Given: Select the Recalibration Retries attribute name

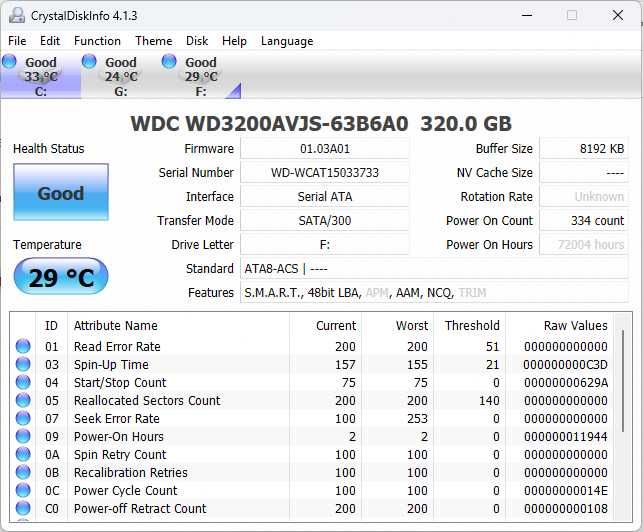Looking at the screenshot, I should [x=130, y=473].
